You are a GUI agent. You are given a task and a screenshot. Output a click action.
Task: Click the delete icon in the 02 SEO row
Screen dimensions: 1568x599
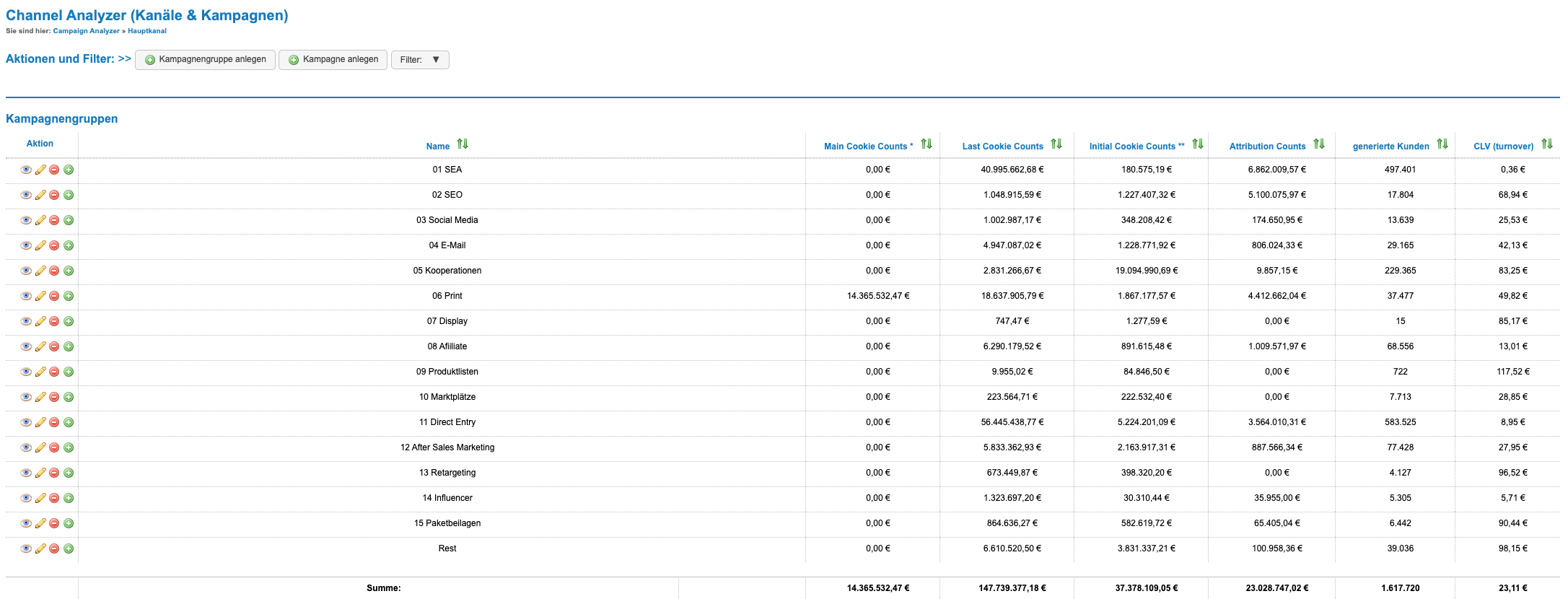pyautogui.click(x=54, y=195)
